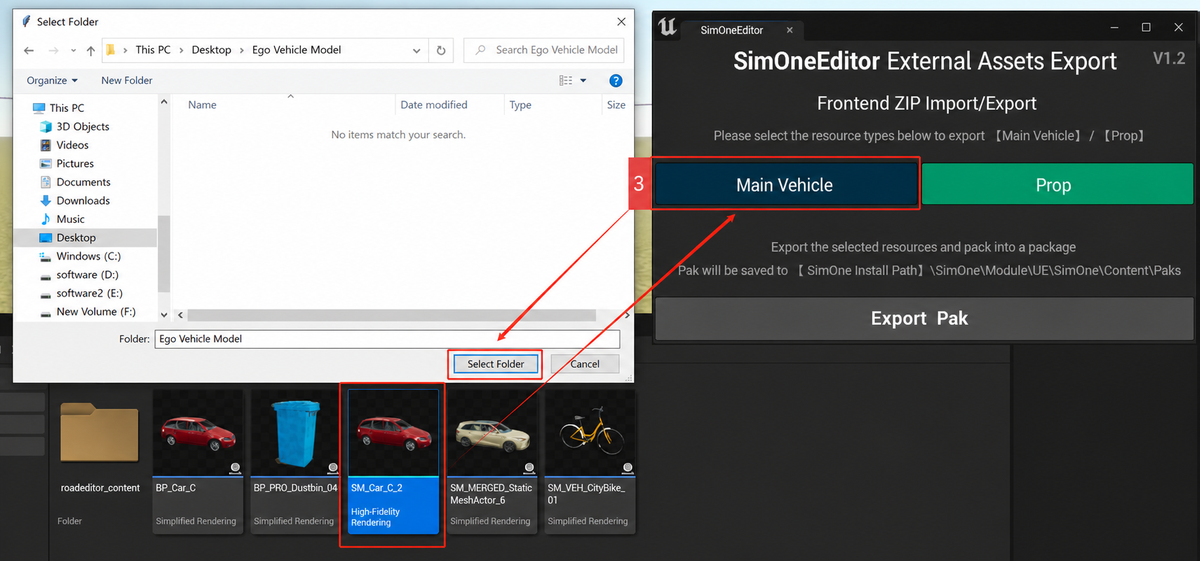1200x561 pixels.
Task: Click This PC in address breadcrumb
Action: tap(153, 50)
